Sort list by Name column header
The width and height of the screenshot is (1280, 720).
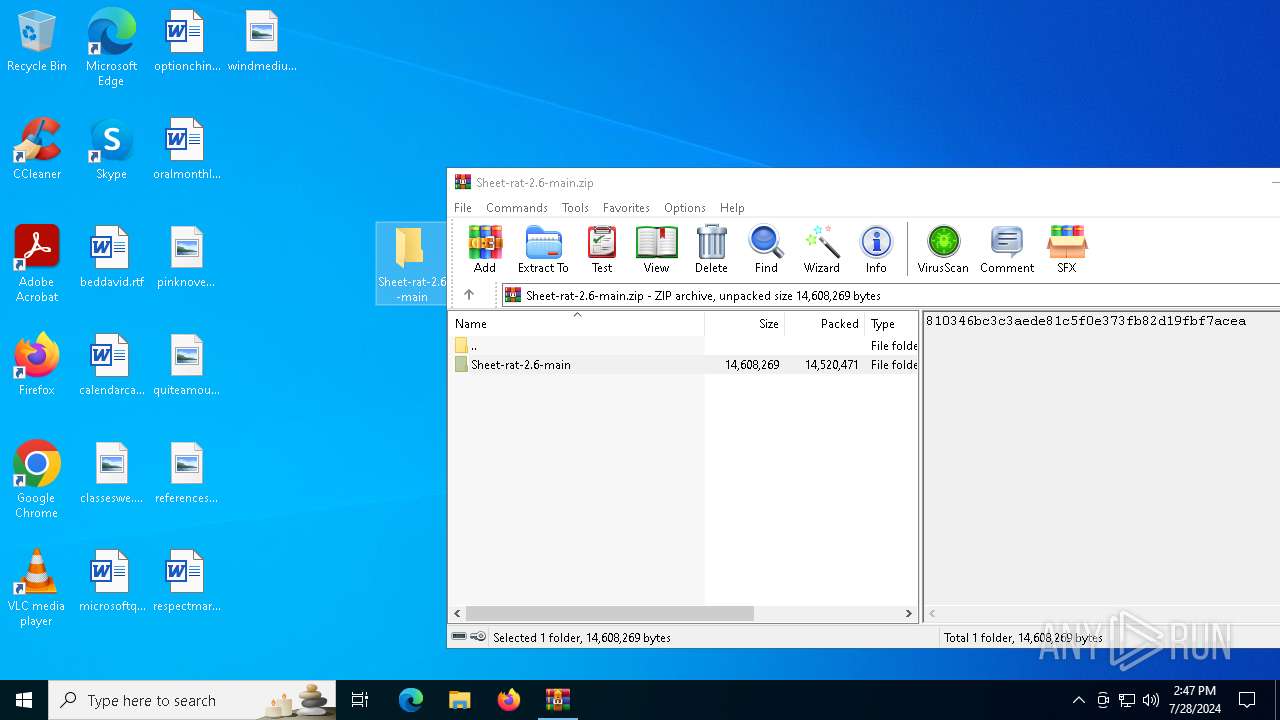576,324
